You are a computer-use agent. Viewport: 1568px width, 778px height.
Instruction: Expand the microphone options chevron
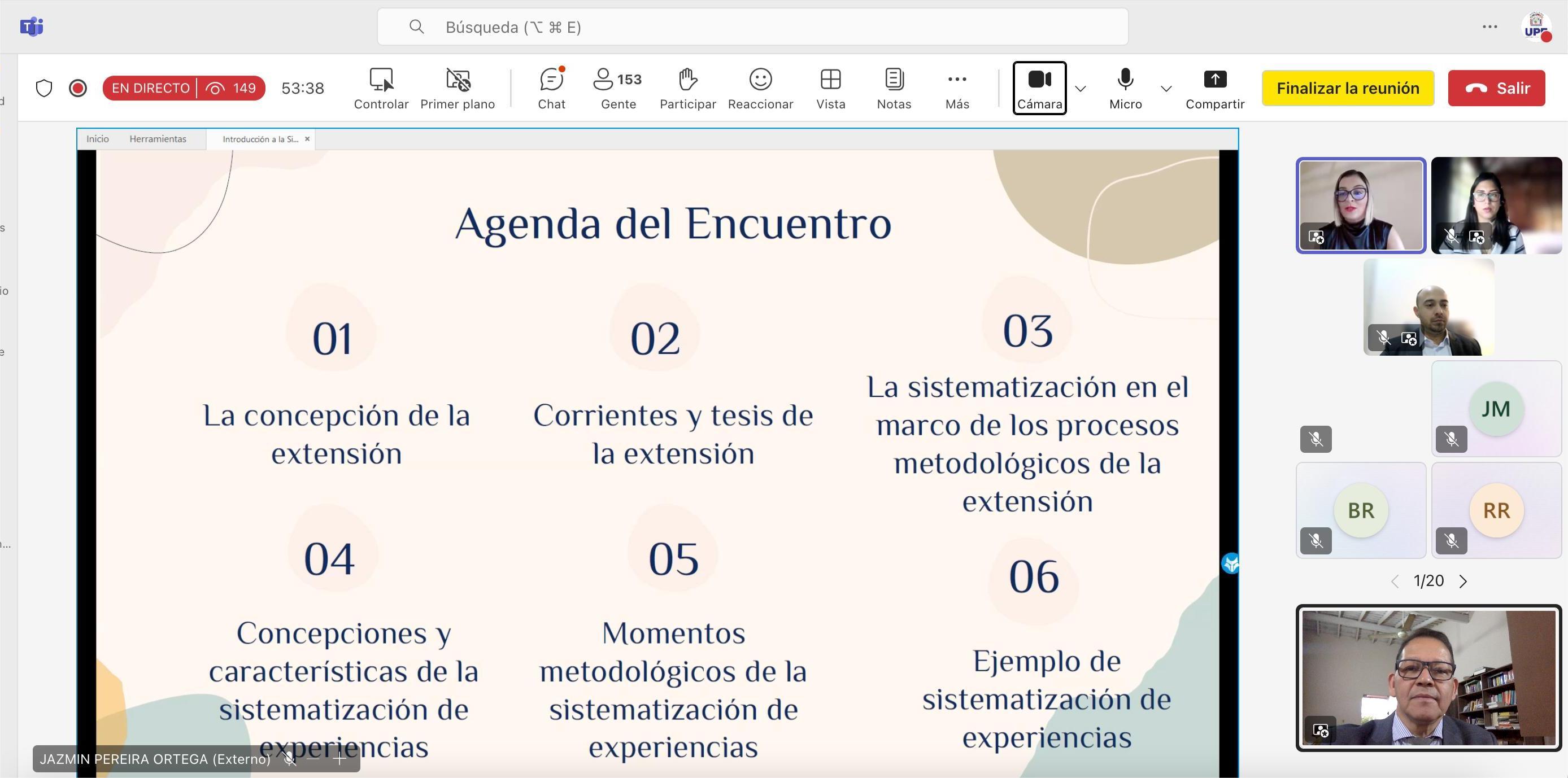1166,89
